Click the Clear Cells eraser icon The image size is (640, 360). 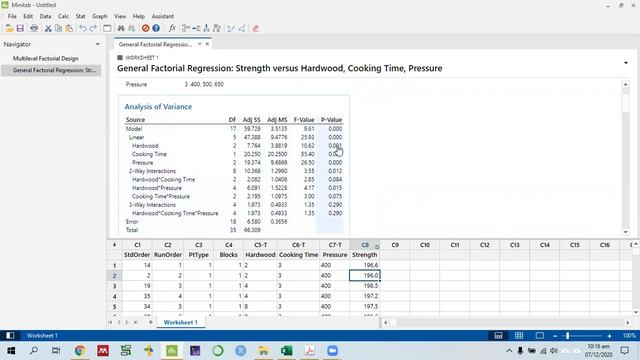(256, 28)
